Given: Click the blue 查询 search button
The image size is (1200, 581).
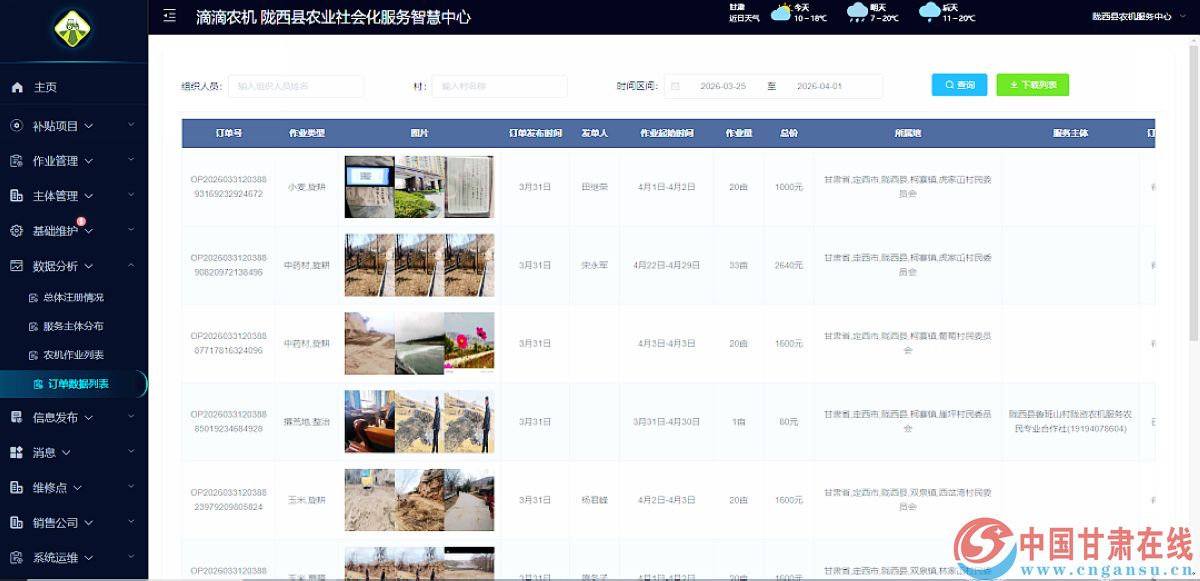Looking at the screenshot, I should (959, 86).
